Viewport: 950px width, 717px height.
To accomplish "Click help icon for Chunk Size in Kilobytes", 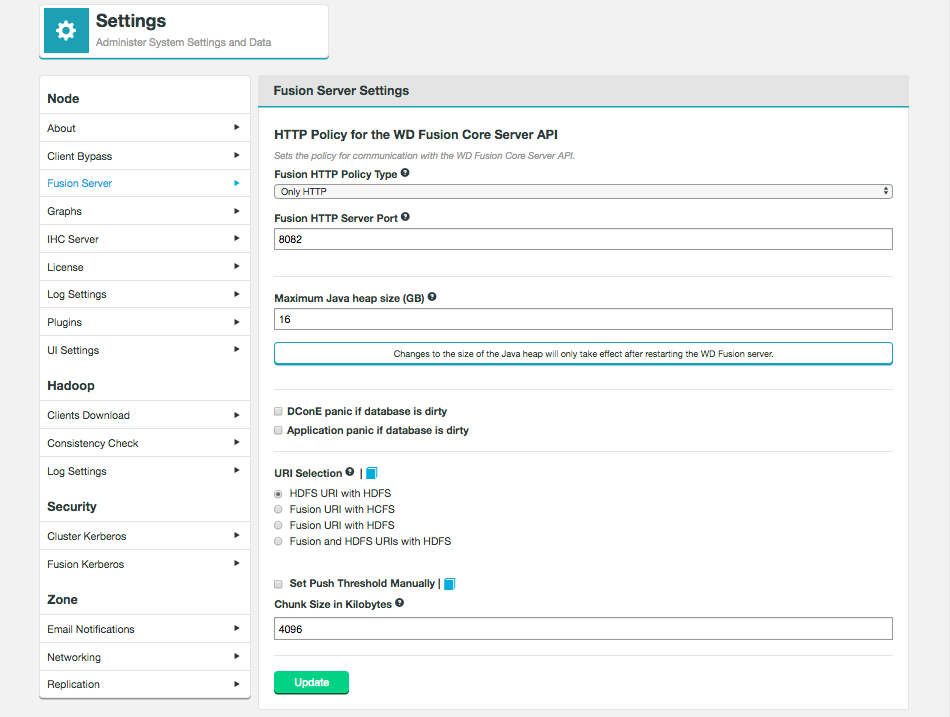I will tap(399, 602).
